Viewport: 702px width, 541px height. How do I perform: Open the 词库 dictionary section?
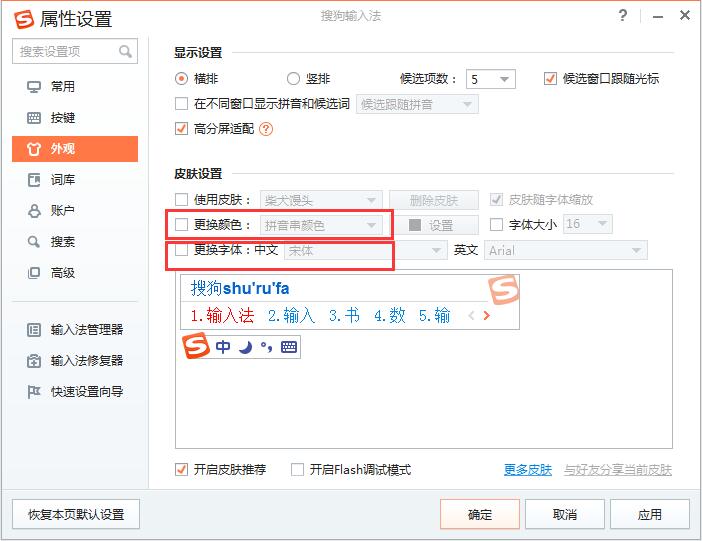pyautogui.click(x=75, y=180)
